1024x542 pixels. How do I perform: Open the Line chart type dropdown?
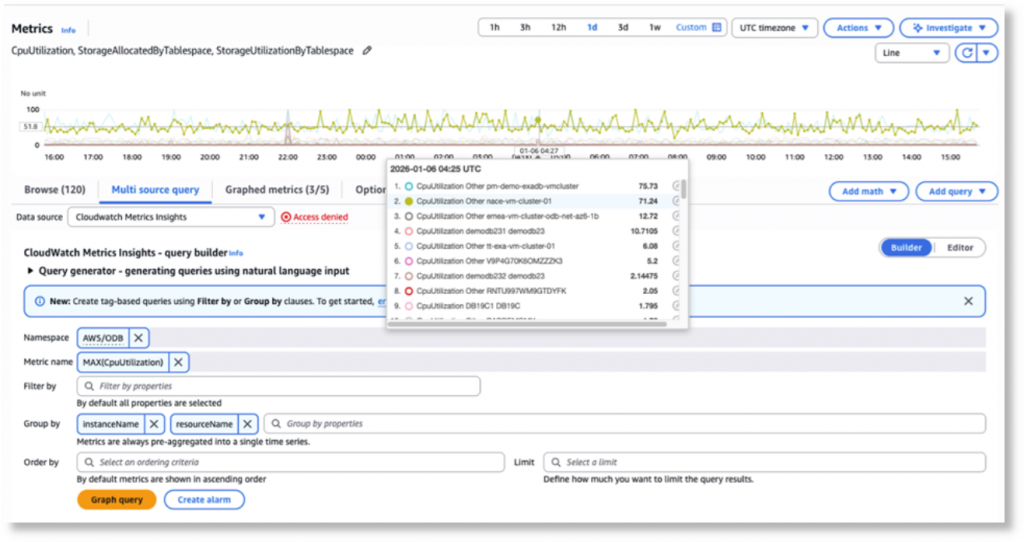click(x=912, y=53)
